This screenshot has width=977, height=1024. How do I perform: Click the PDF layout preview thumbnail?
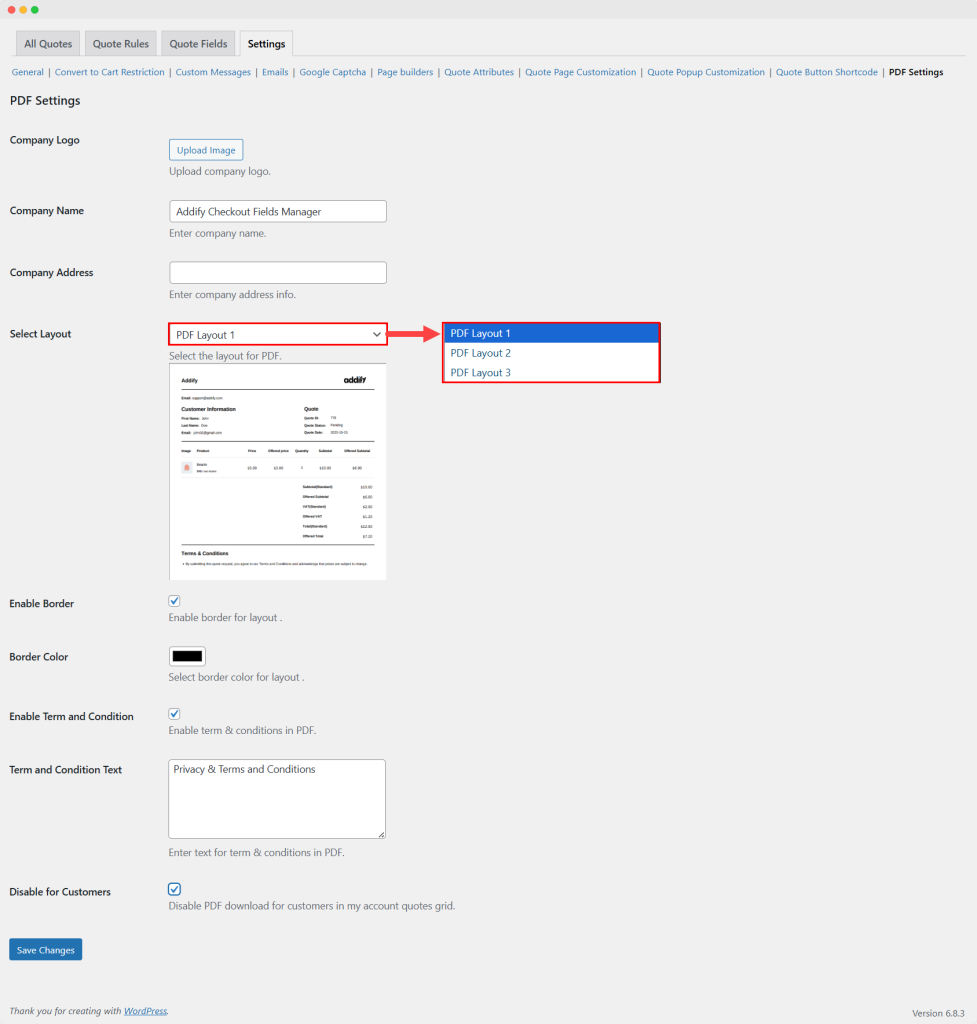coord(277,472)
